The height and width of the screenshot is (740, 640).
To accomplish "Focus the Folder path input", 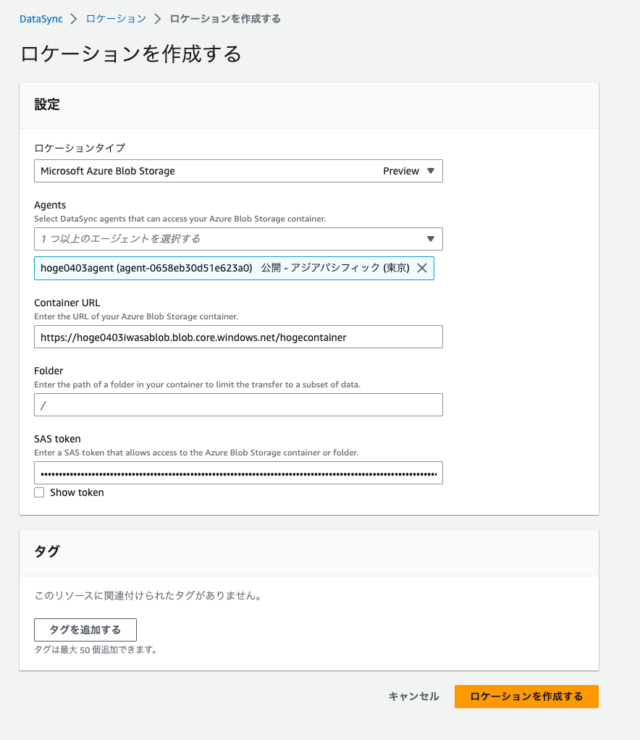I will (x=238, y=405).
